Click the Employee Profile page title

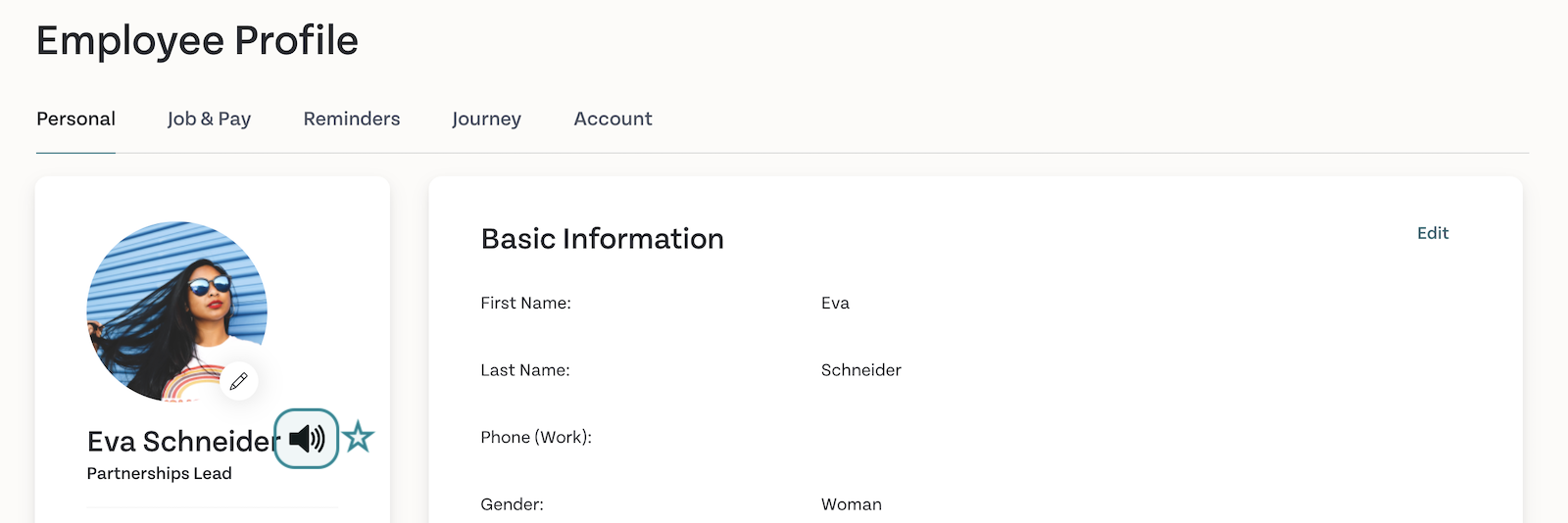197,41
